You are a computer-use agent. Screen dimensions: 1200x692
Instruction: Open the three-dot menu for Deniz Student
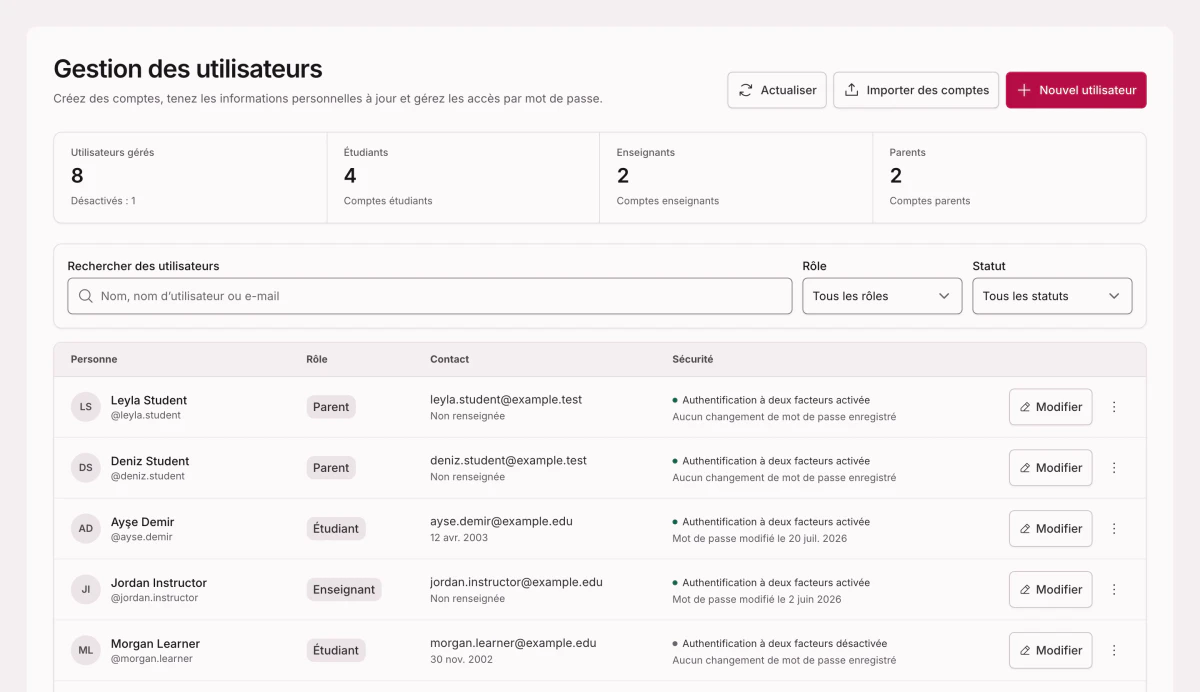click(1114, 468)
